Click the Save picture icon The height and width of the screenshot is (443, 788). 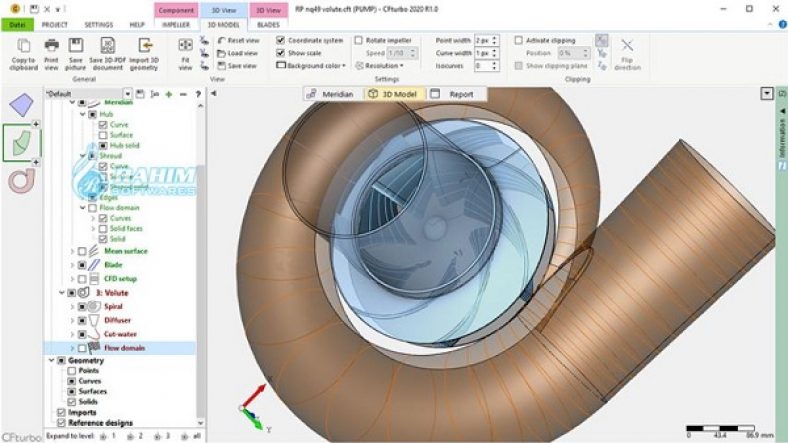(75, 46)
